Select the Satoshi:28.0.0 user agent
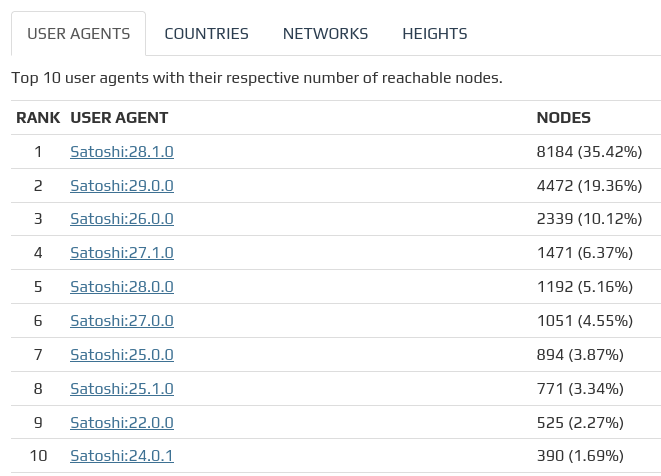Screen dimensions: 661x476 click(122, 287)
